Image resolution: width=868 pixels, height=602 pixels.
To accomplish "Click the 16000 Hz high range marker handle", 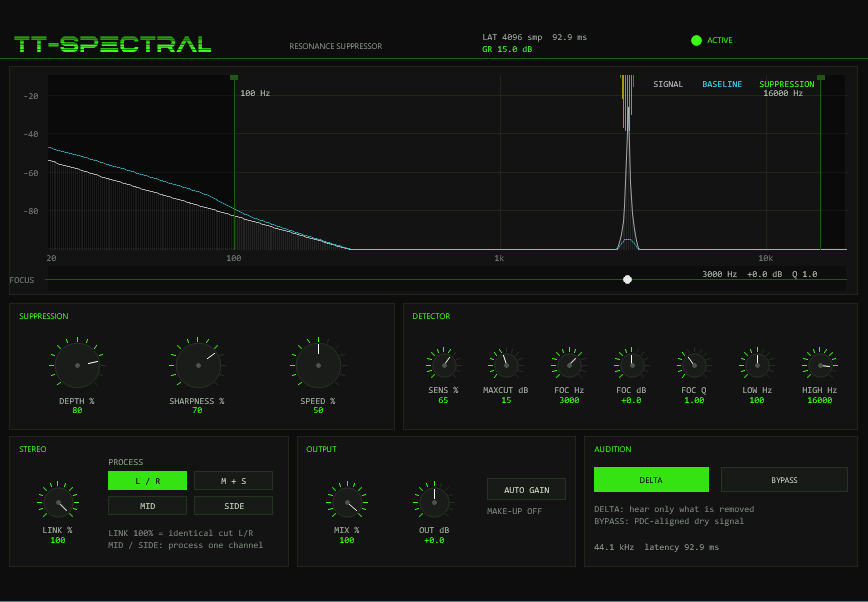I will pyautogui.click(x=821, y=78).
